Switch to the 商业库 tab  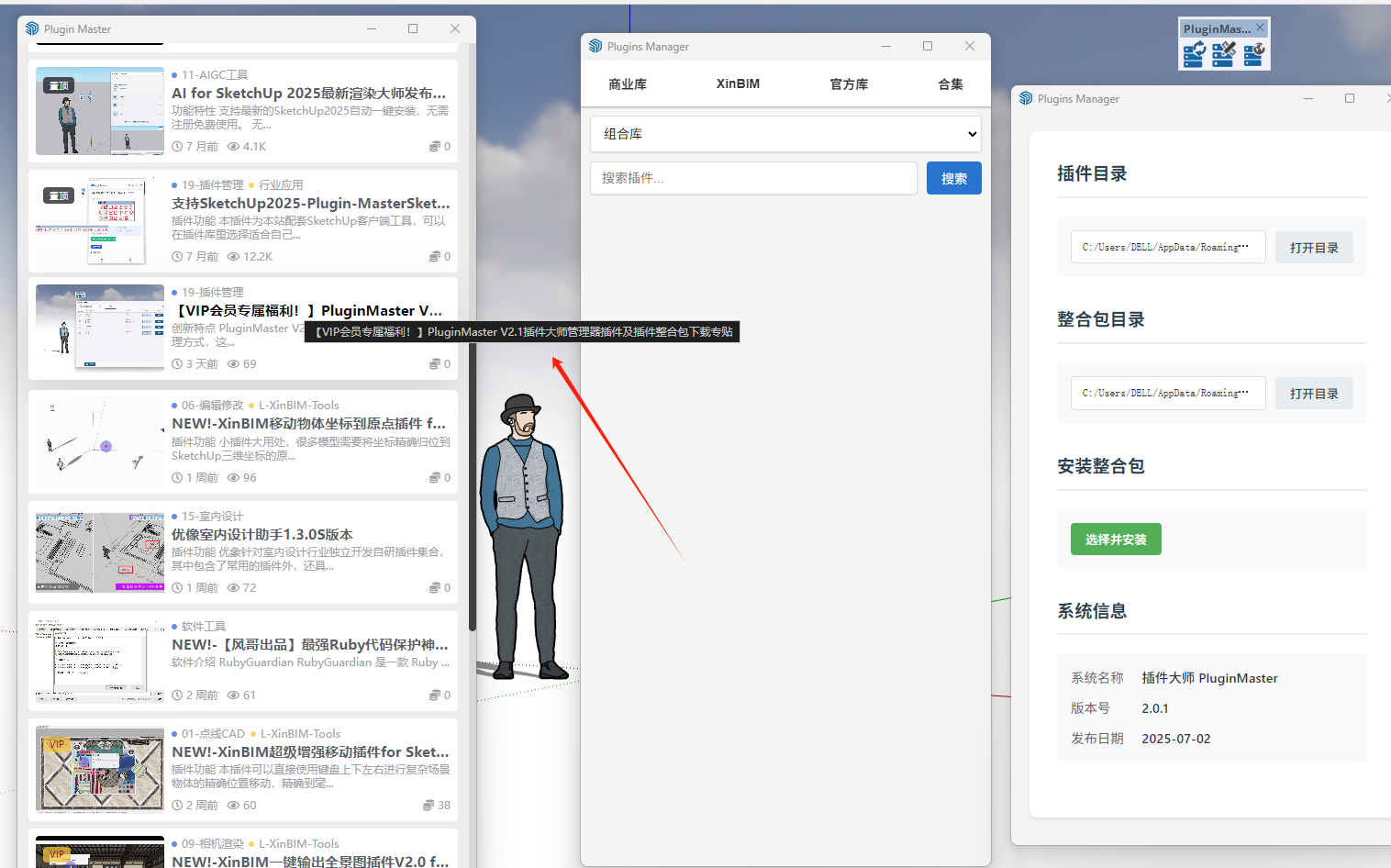tap(628, 84)
